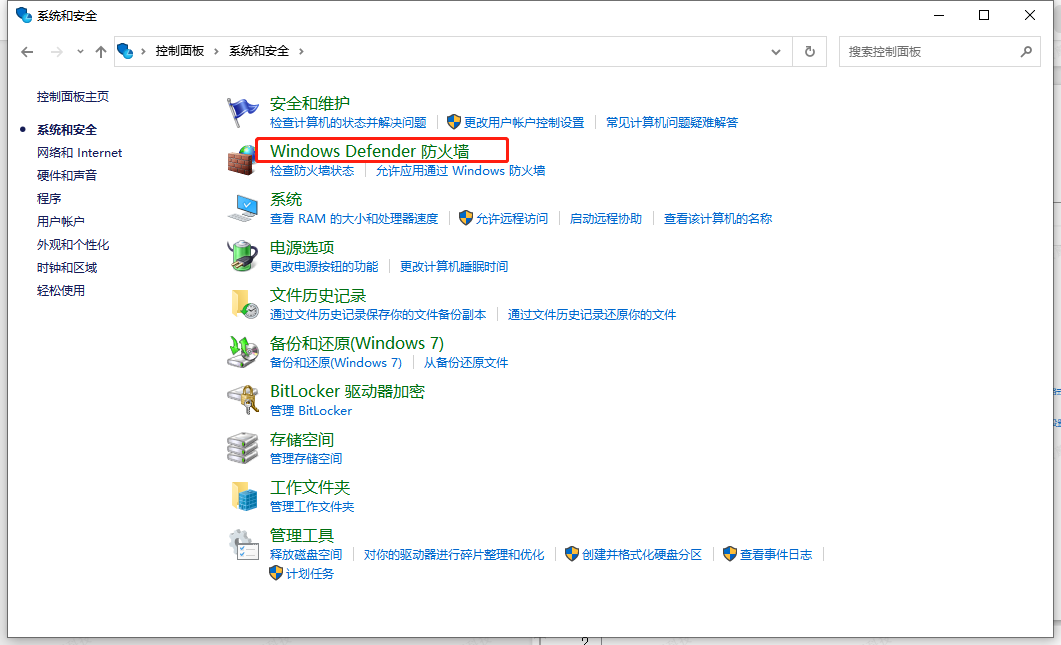
Task: Click the Backup and Restore (Windows 7) icon
Action: pos(242,353)
